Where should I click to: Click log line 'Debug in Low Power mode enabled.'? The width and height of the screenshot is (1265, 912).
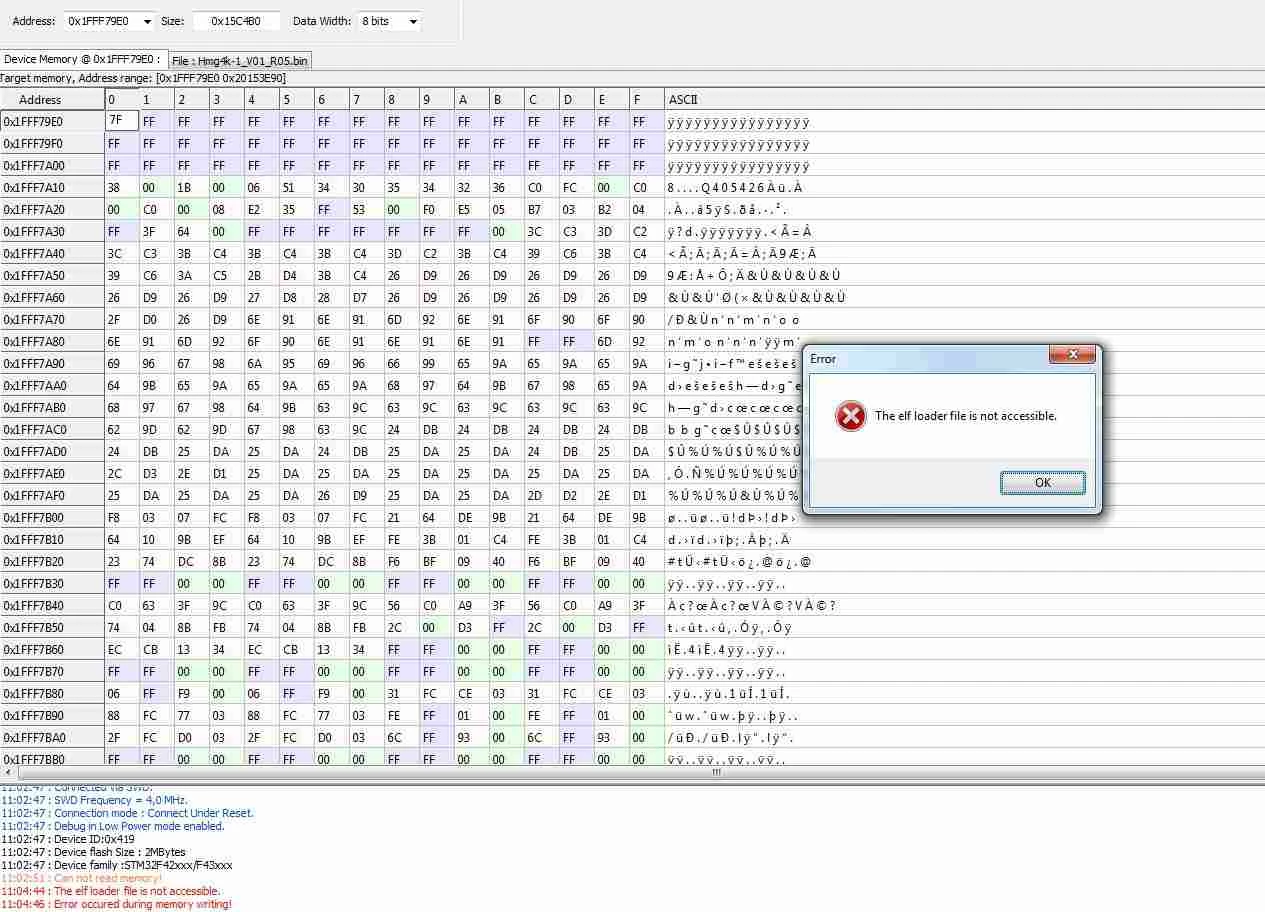coord(112,826)
